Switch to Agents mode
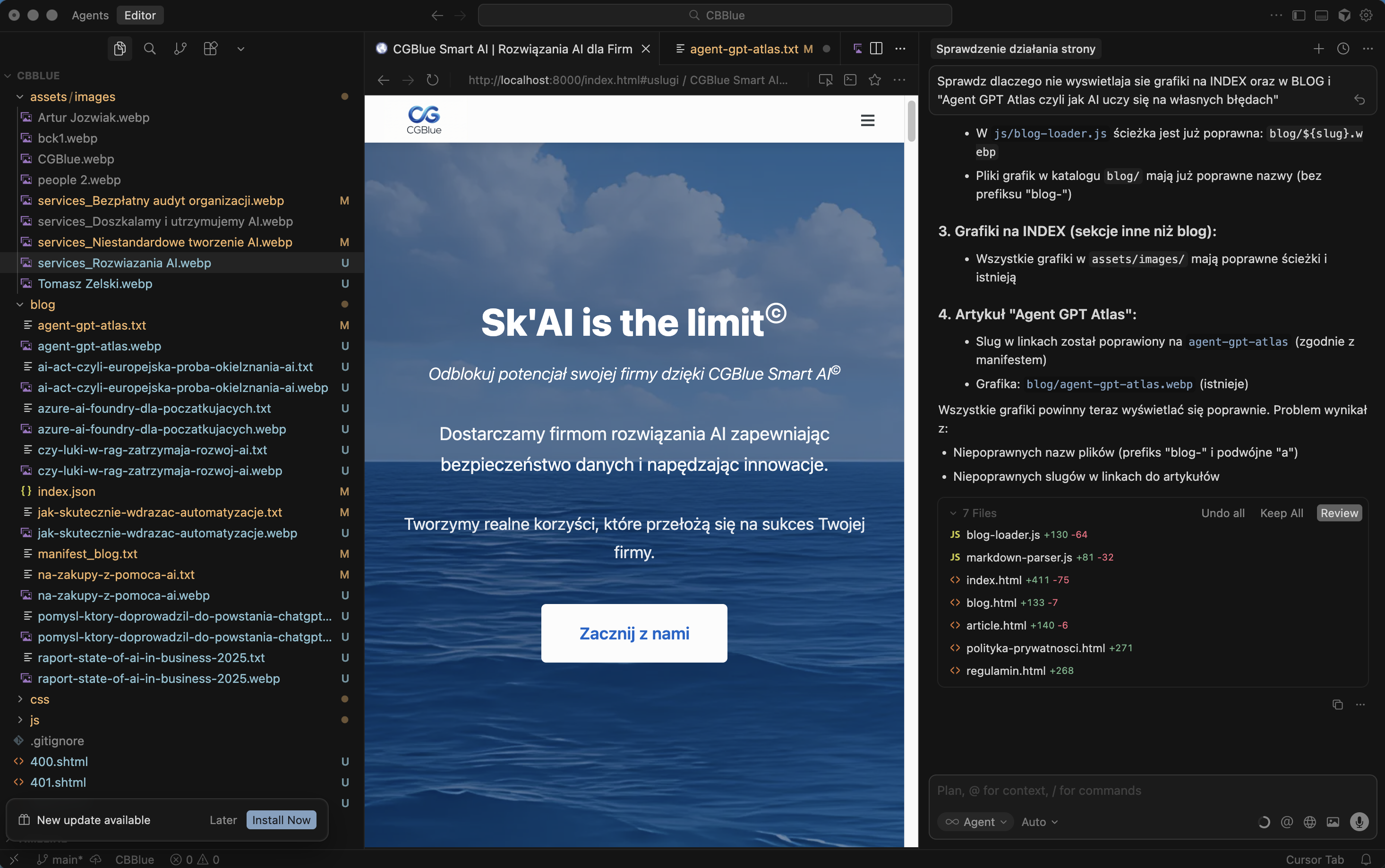The width and height of the screenshot is (1385, 868). click(x=90, y=16)
